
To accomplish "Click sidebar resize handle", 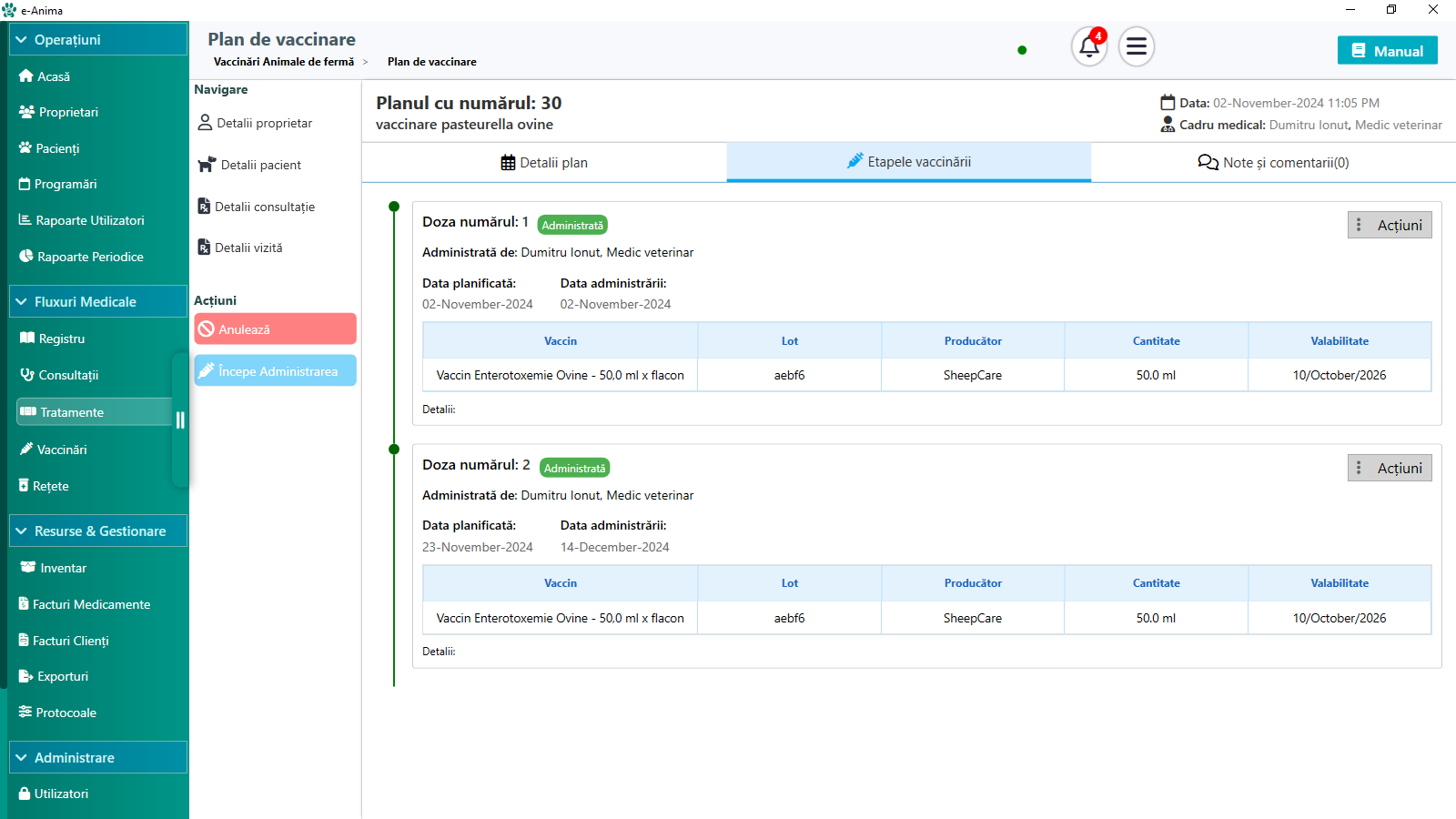I will pyautogui.click(x=180, y=420).
